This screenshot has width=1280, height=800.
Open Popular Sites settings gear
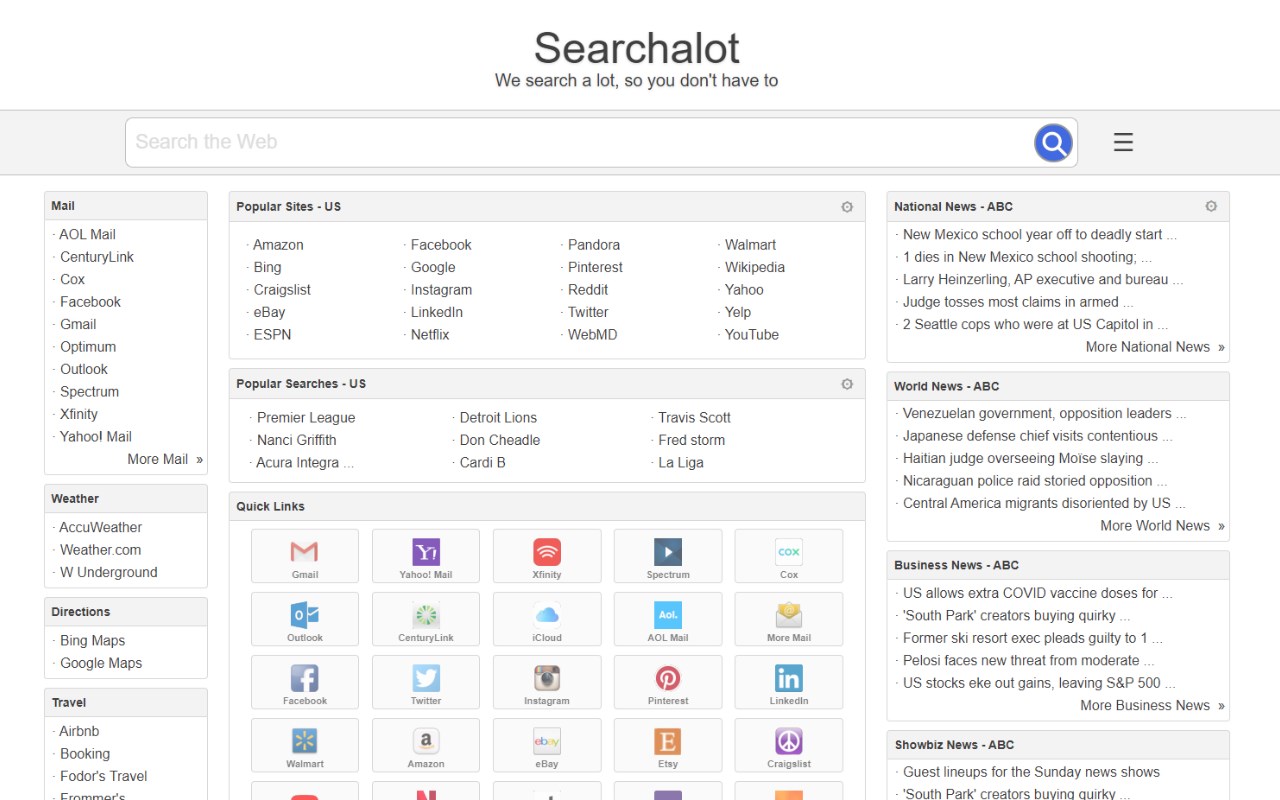pos(847,207)
